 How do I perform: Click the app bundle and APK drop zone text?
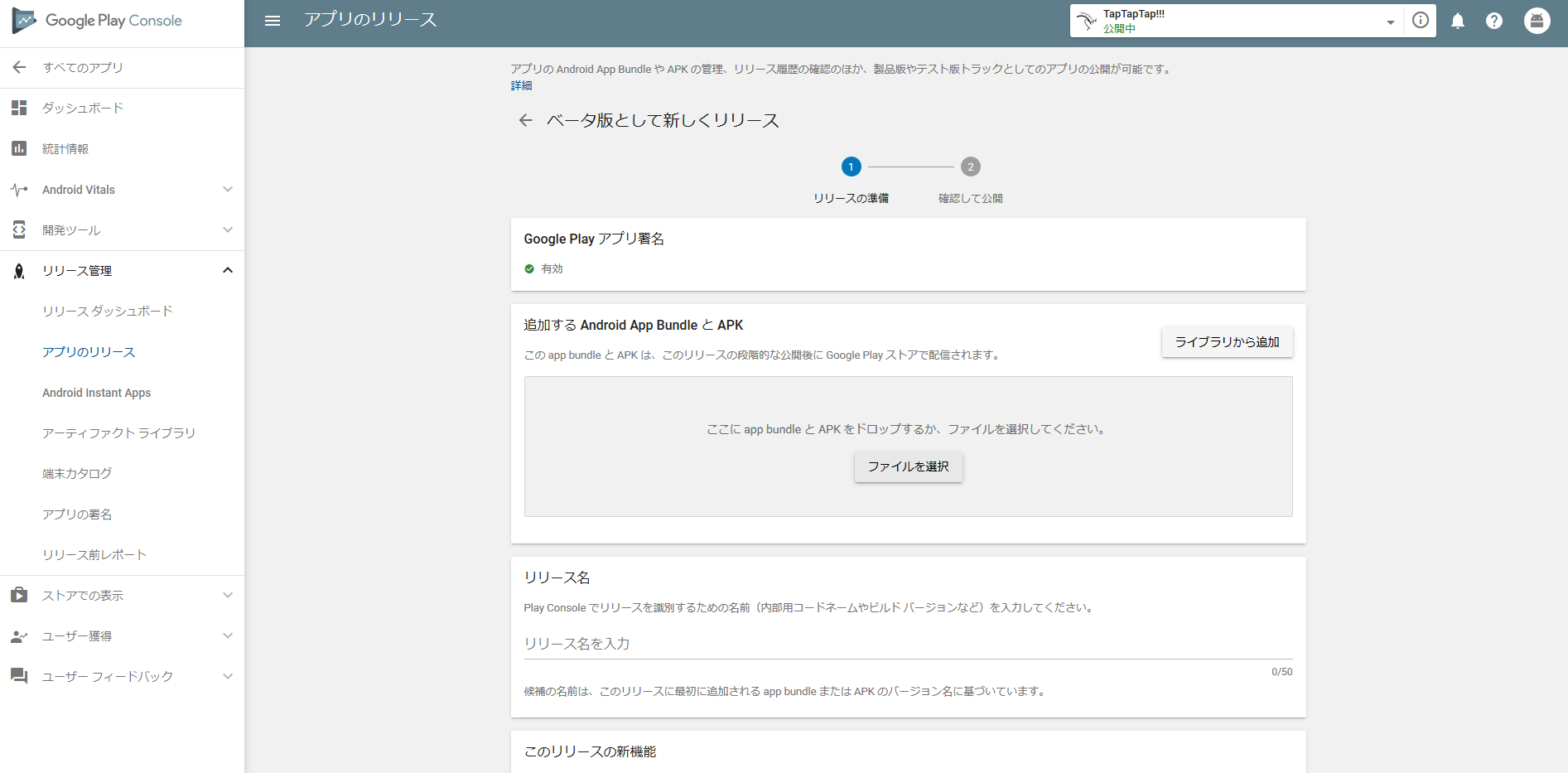click(x=908, y=429)
